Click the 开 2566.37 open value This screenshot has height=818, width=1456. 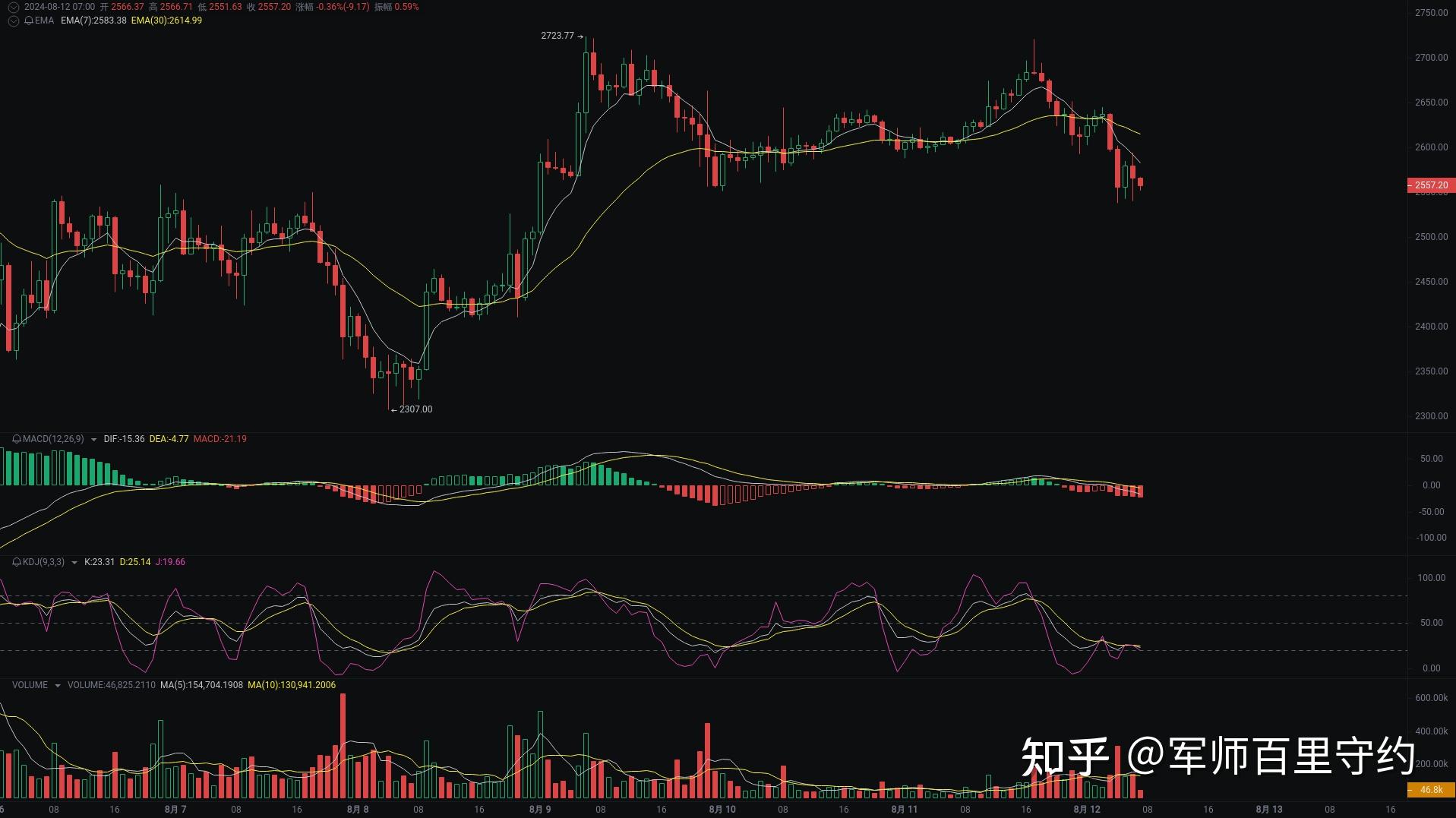122,7
